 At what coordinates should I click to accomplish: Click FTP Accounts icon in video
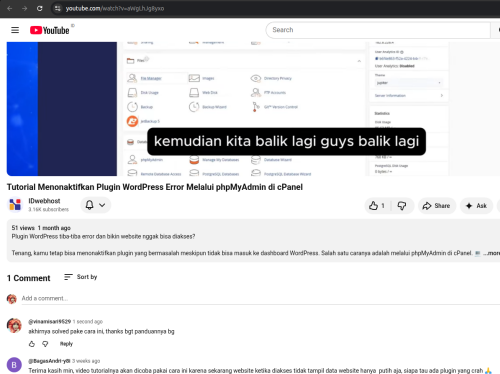pos(256,93)
